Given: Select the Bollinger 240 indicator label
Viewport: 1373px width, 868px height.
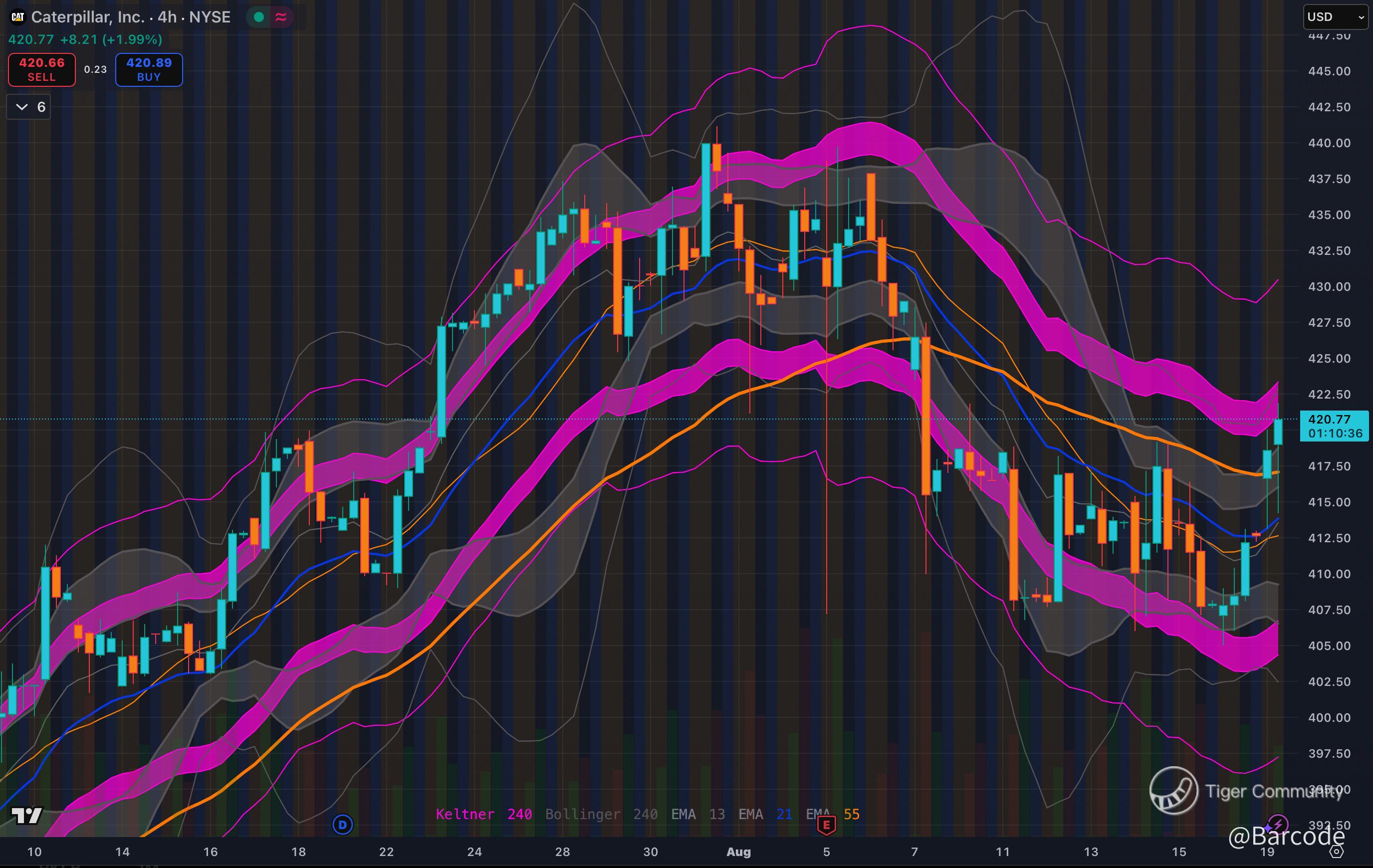Looking at the screenshot, I should point(601,814).
